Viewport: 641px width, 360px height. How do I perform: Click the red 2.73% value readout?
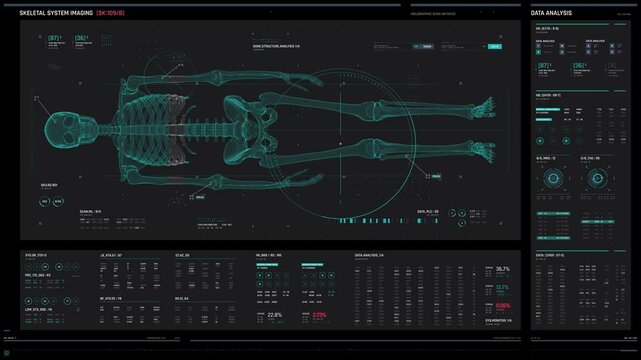pos(319,315)
